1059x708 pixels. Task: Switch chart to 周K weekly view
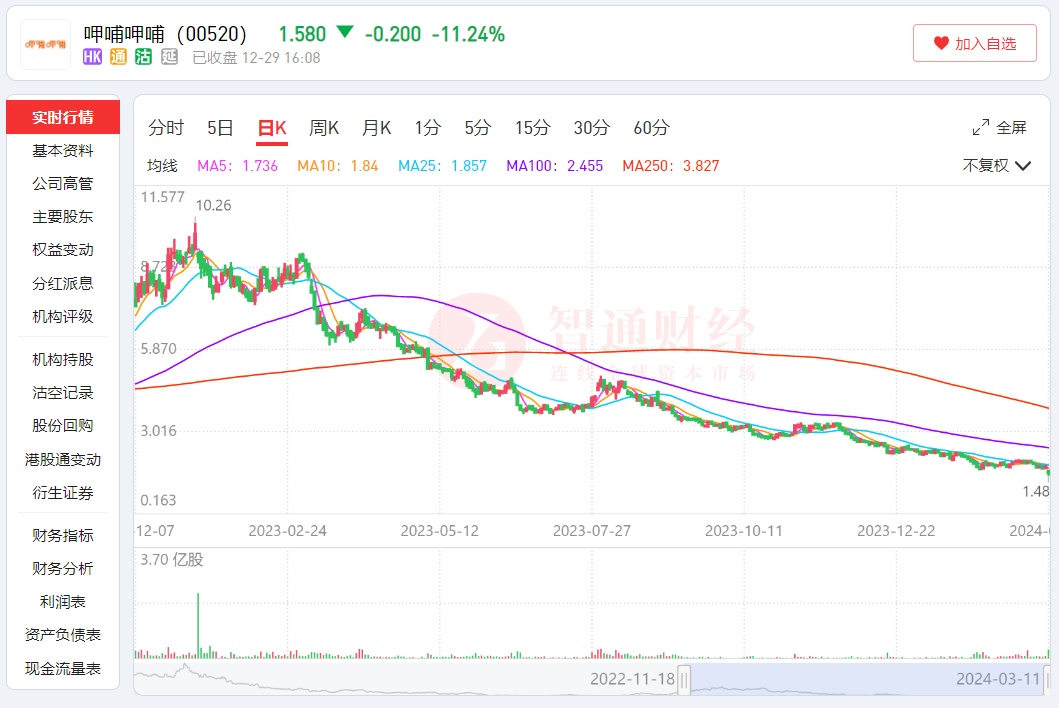coord(324,128)
